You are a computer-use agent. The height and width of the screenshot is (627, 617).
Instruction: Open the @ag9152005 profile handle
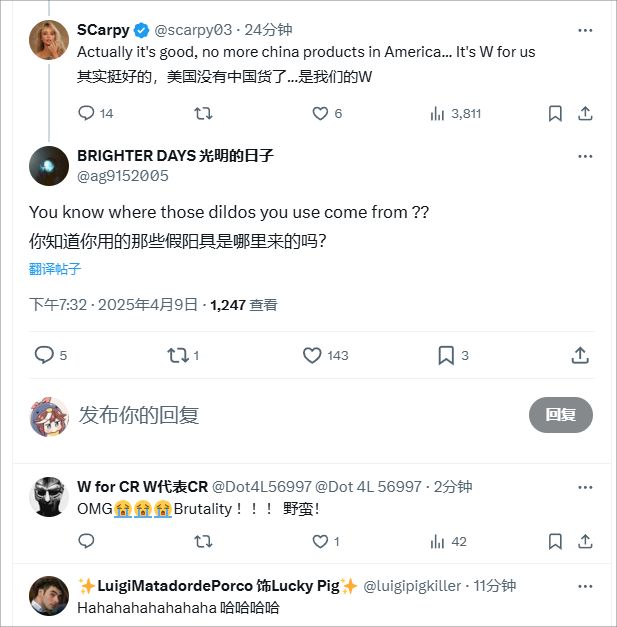tap(123, 176)
